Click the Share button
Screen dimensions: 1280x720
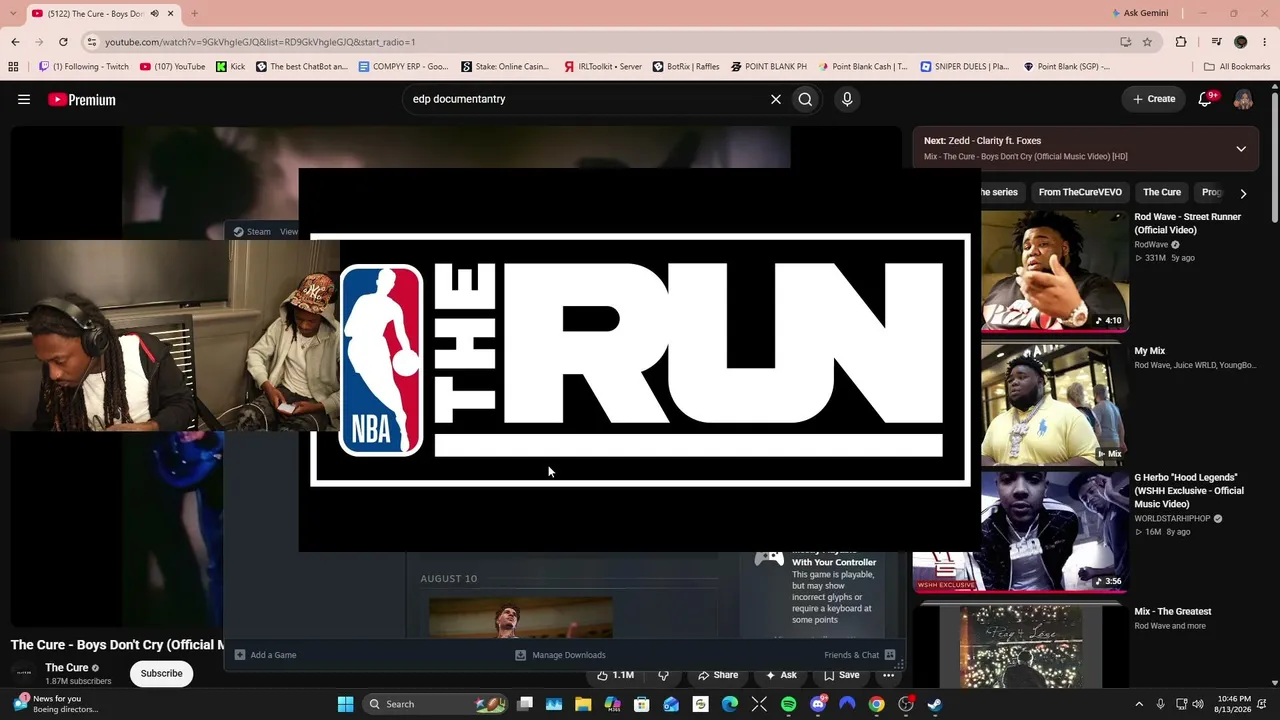tap(718, 675)
